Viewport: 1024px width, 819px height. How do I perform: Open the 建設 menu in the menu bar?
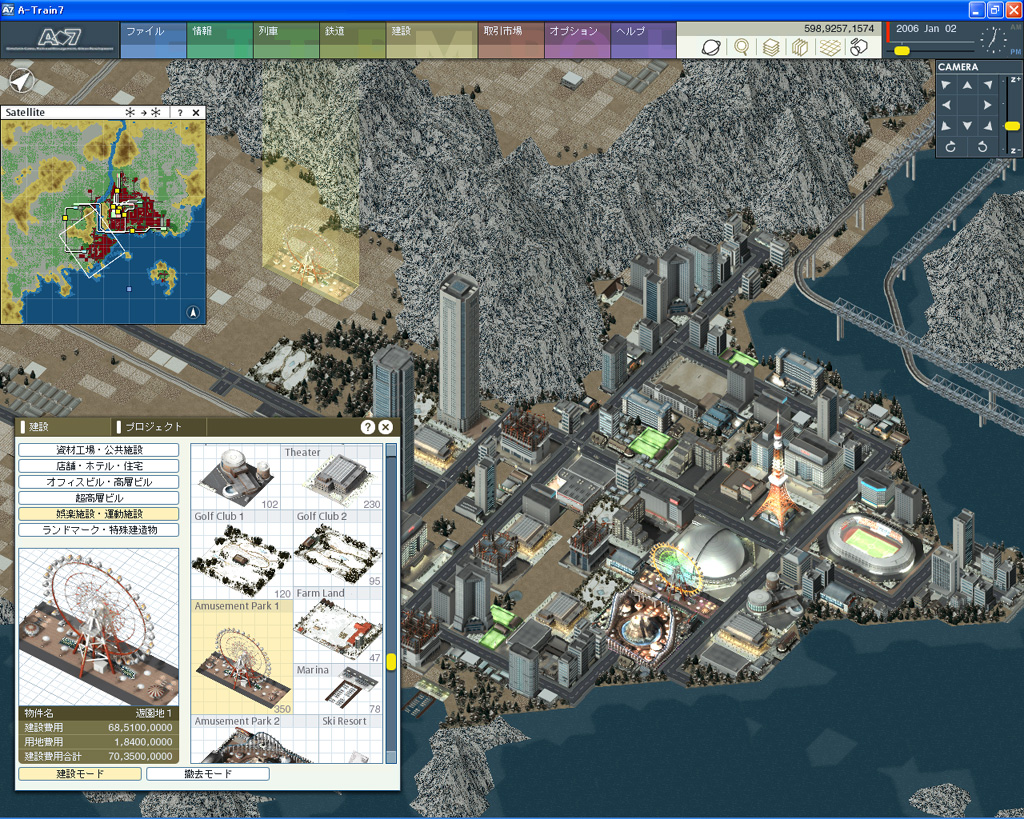pyautogui.click(x=432, y=40)
